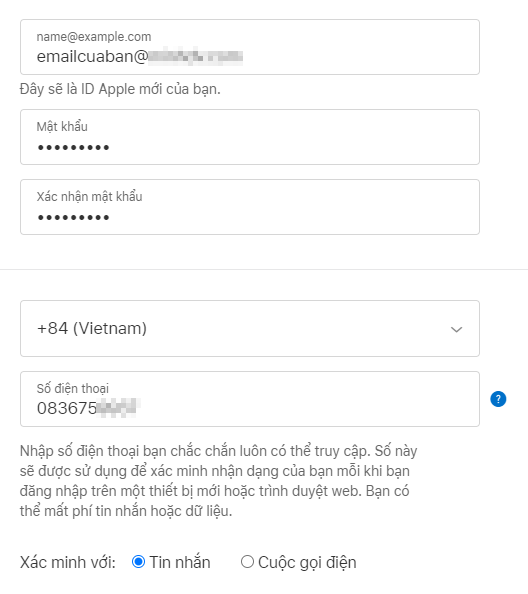The width and height of the screenshot is (528, 594).
Task: Focus the Số điện thoại input field
Action: [x=250, y=399]
